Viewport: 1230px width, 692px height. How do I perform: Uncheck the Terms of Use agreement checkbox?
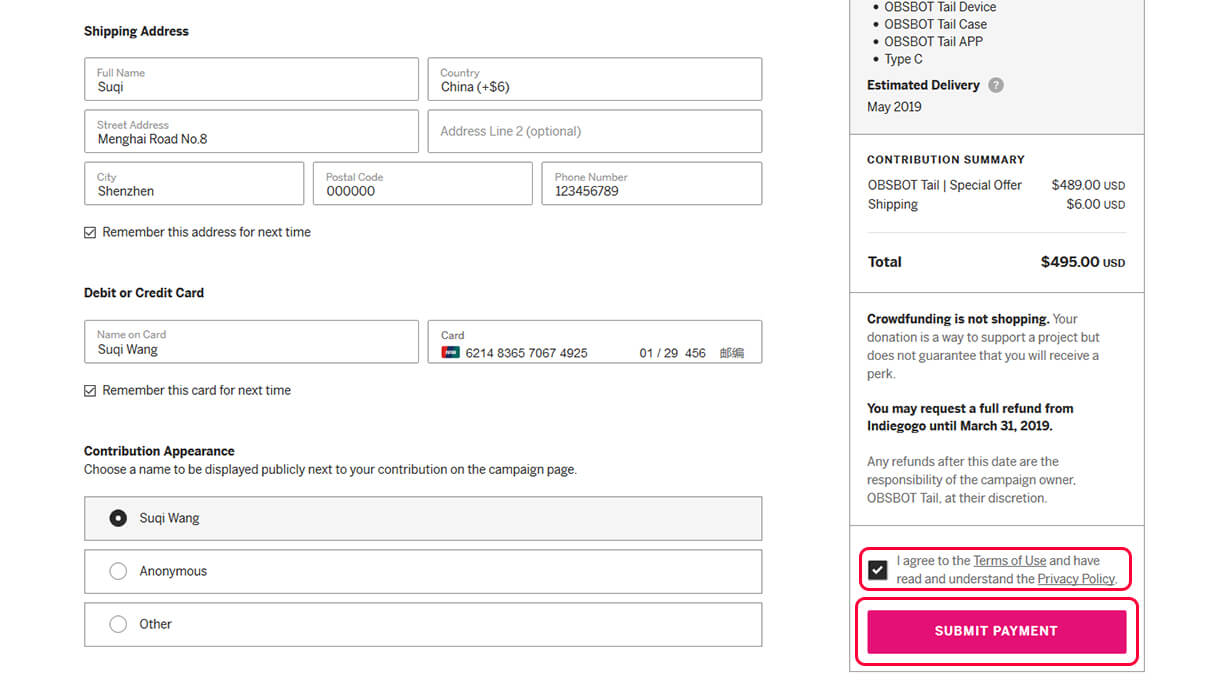(877, 570)
